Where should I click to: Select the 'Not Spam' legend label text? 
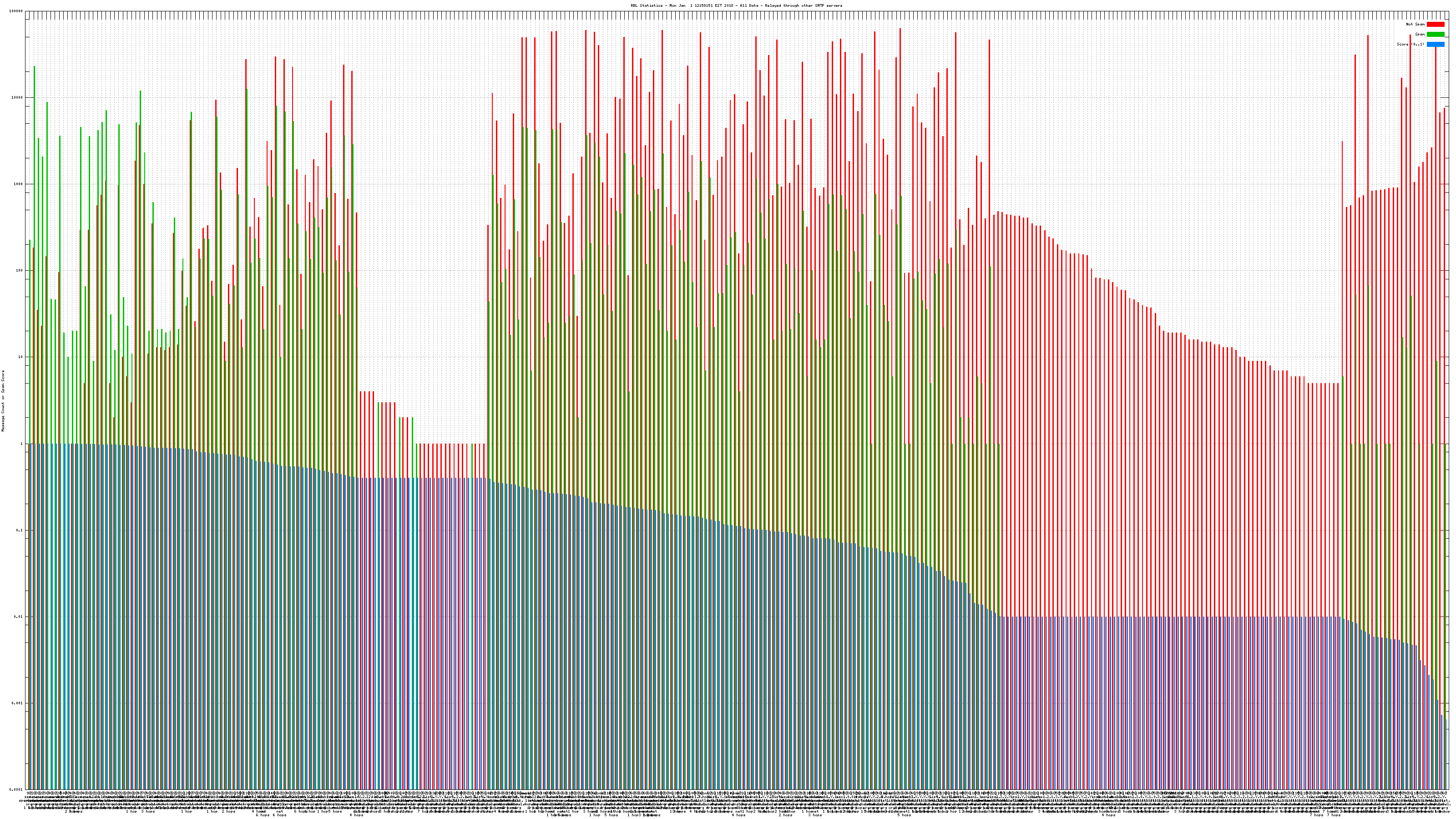pos(1416,24)
